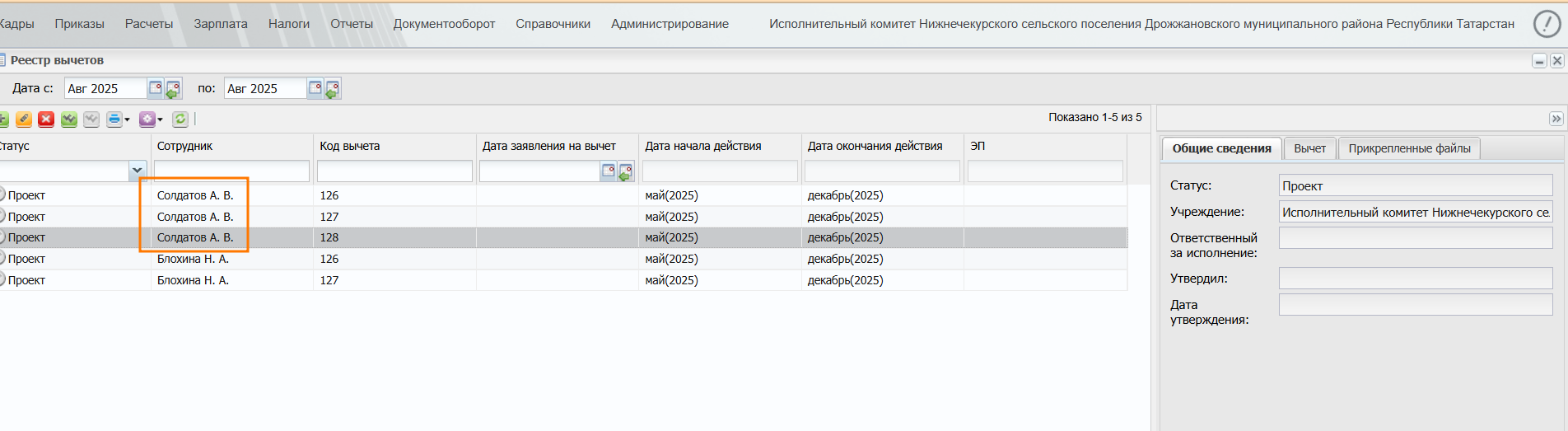Select radio for Солдатов А. В. code 126
This screenshot has height=431, width=1568.
click(x=2, y=194)
